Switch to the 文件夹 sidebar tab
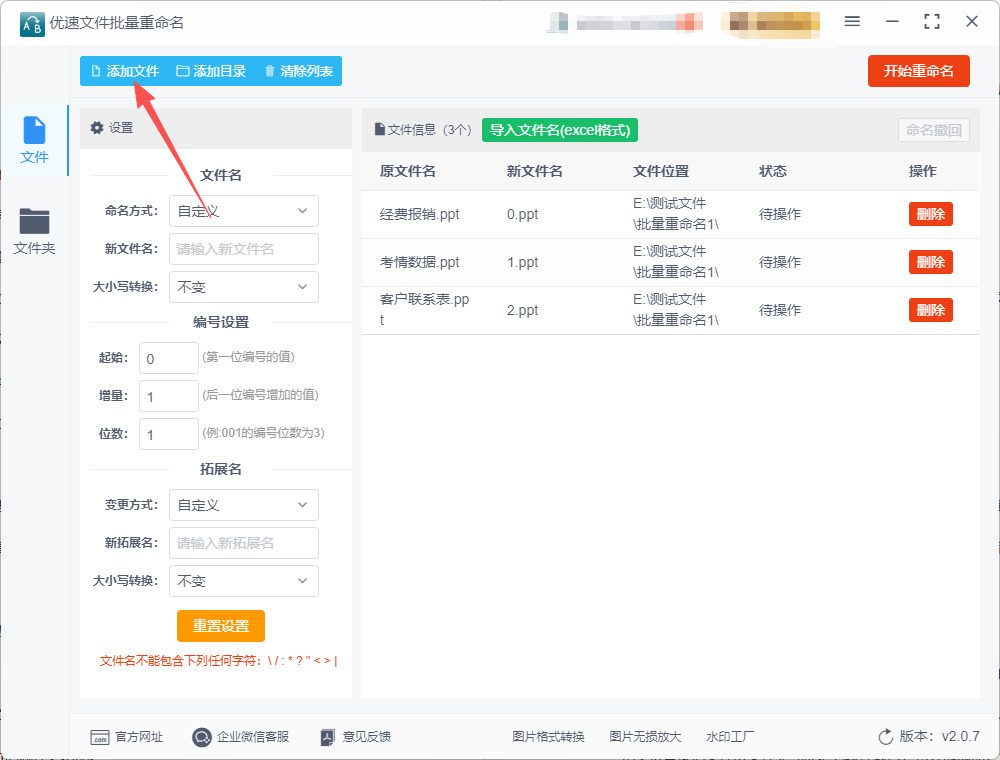Screen dimensions: 1000x760 click(34, 231)
